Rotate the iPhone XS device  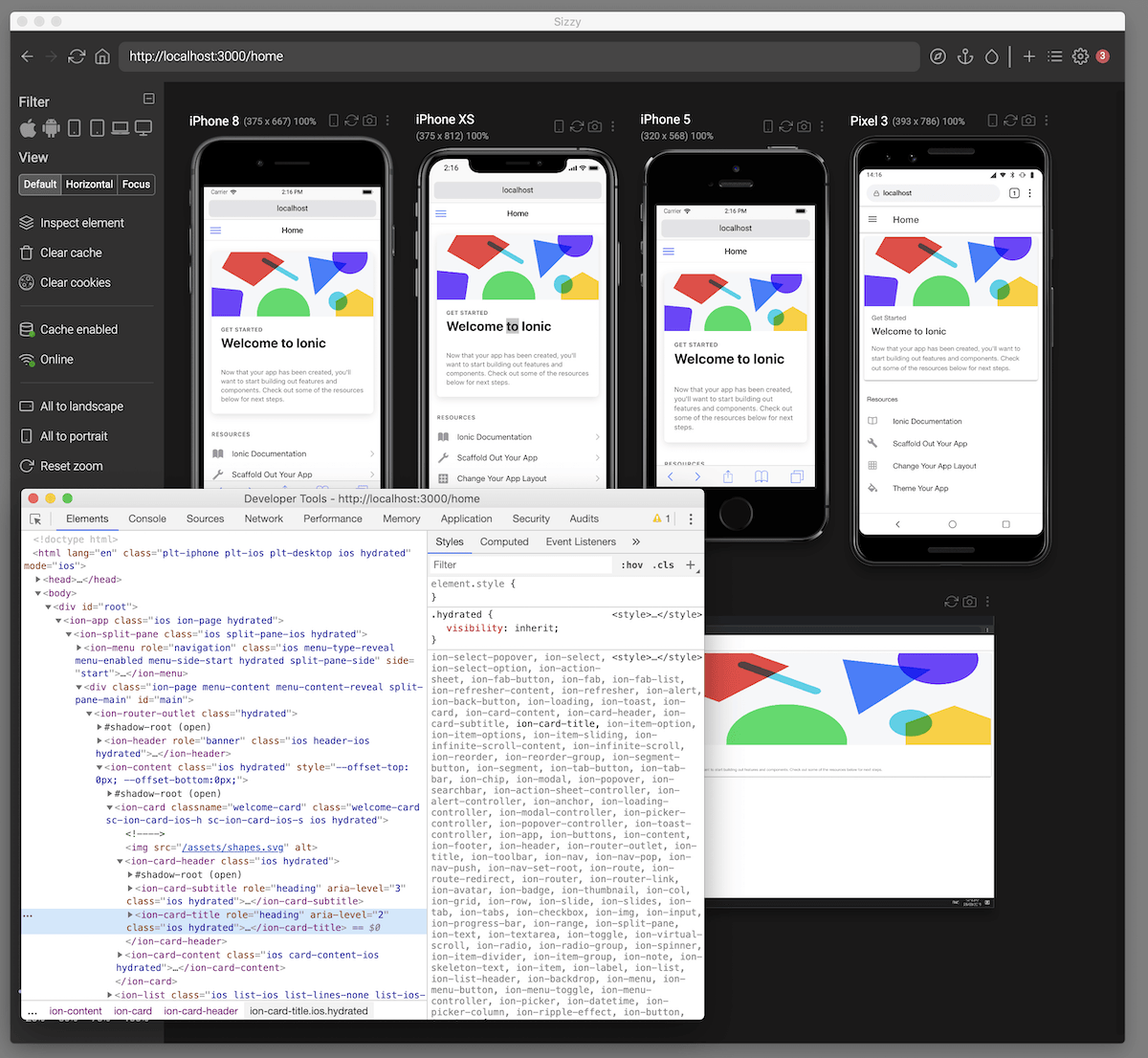point(560,126)
